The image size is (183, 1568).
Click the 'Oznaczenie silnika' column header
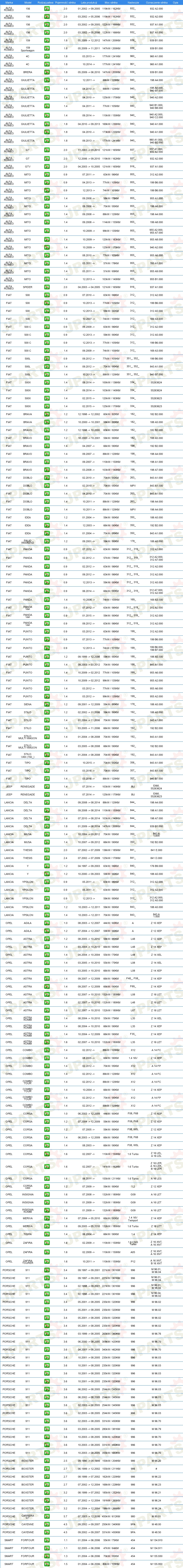pos(157,2)
